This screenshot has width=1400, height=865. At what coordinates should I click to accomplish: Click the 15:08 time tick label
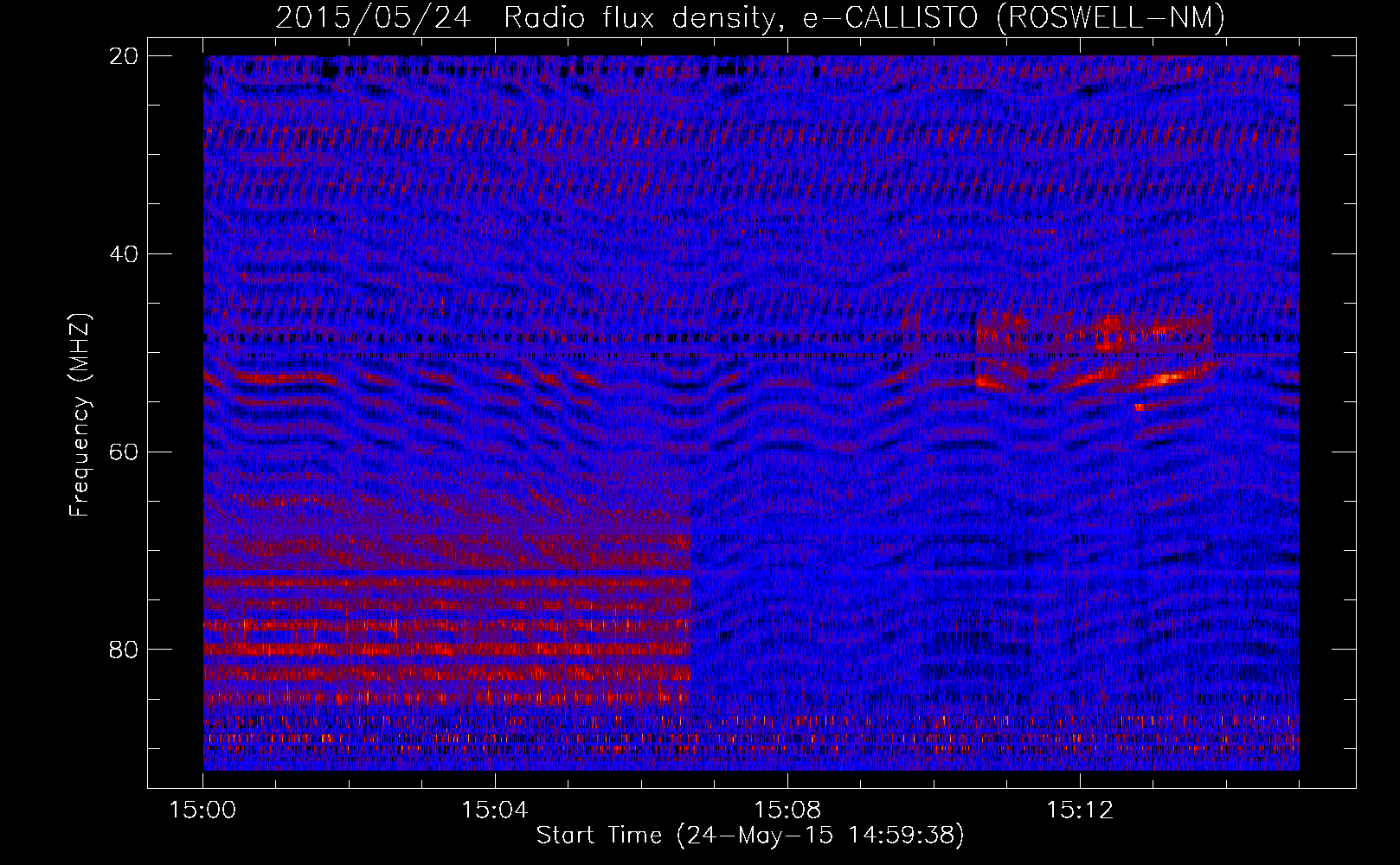coord(787,811)
